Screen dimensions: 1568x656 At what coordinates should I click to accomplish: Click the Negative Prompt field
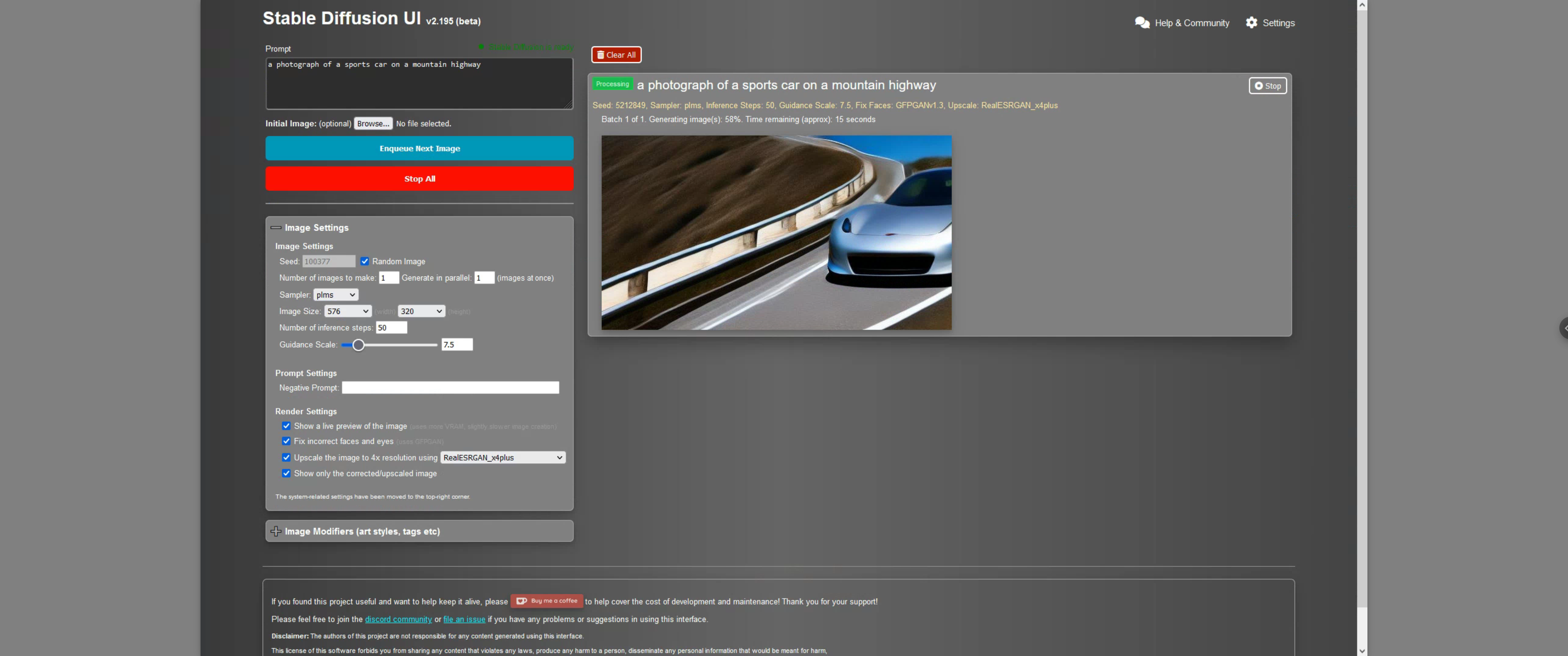tap(450, 388)
